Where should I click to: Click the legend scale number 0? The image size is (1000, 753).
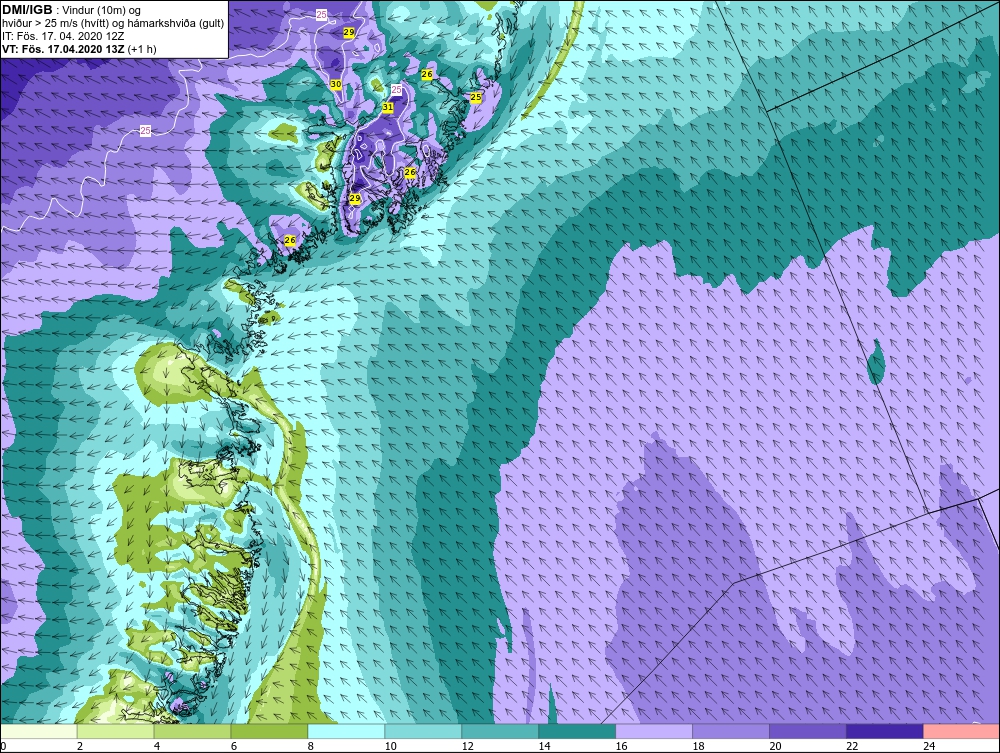pyautogui.click(x=3, y=746)
